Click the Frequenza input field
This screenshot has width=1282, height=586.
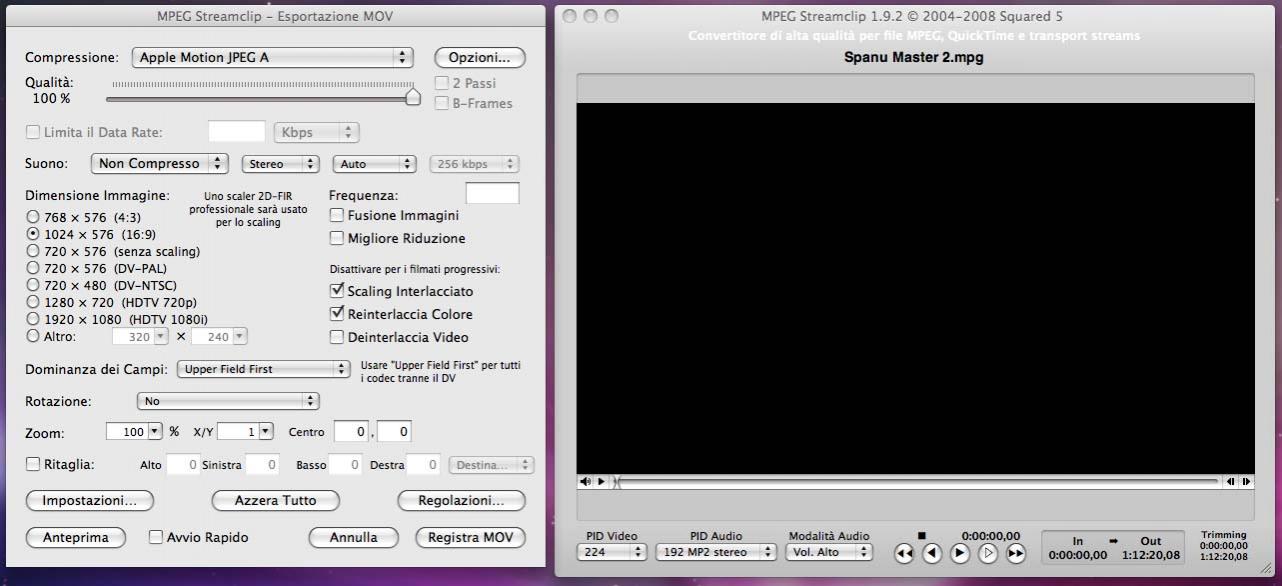[x=493, y=194]
